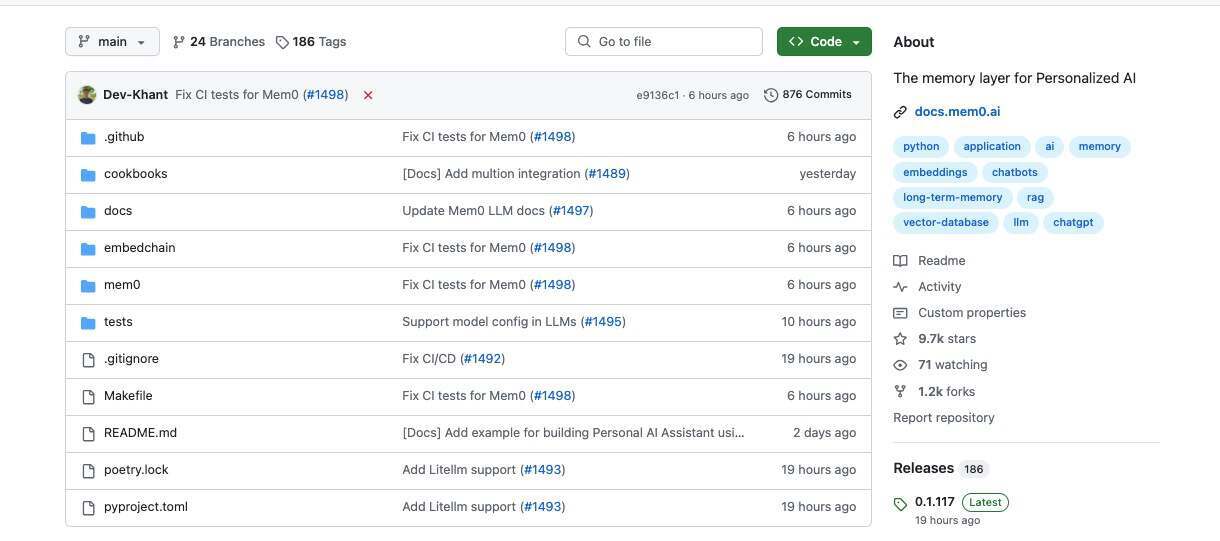Image resolution: width=1220 pixels, height=541 pixels.
Task: Click the Go to file search field
Action: tap(664, 42)
